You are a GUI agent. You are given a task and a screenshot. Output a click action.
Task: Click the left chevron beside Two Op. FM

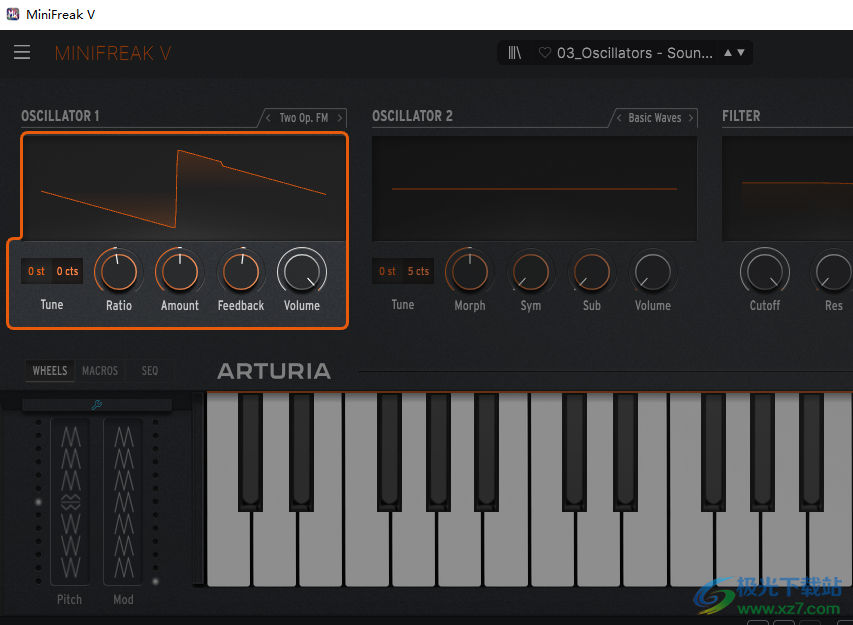tap(267, 117)
